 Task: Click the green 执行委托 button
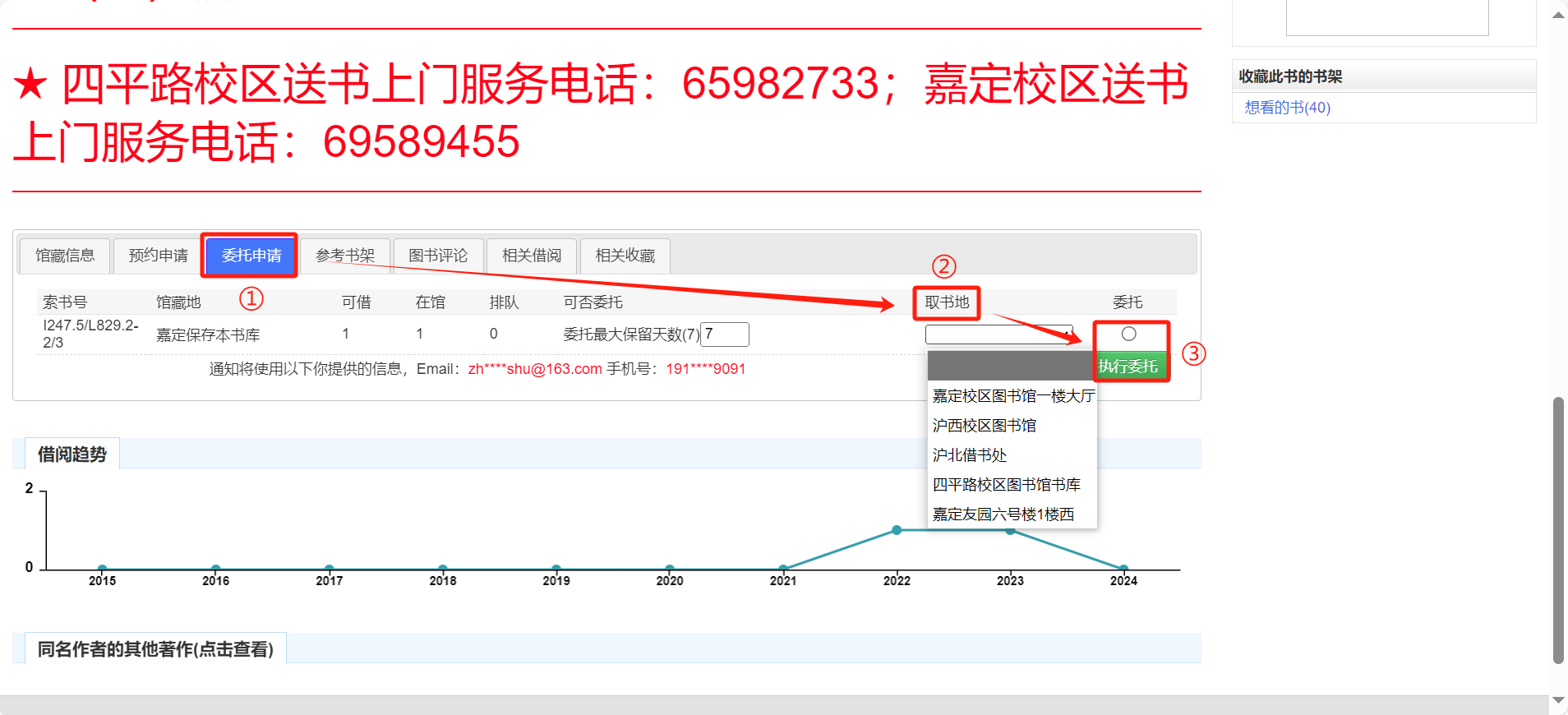pos(1128,366)
